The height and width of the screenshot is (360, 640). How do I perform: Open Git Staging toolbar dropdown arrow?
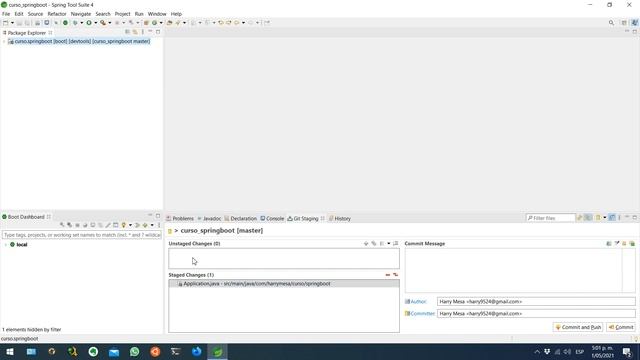pos(604,218)
